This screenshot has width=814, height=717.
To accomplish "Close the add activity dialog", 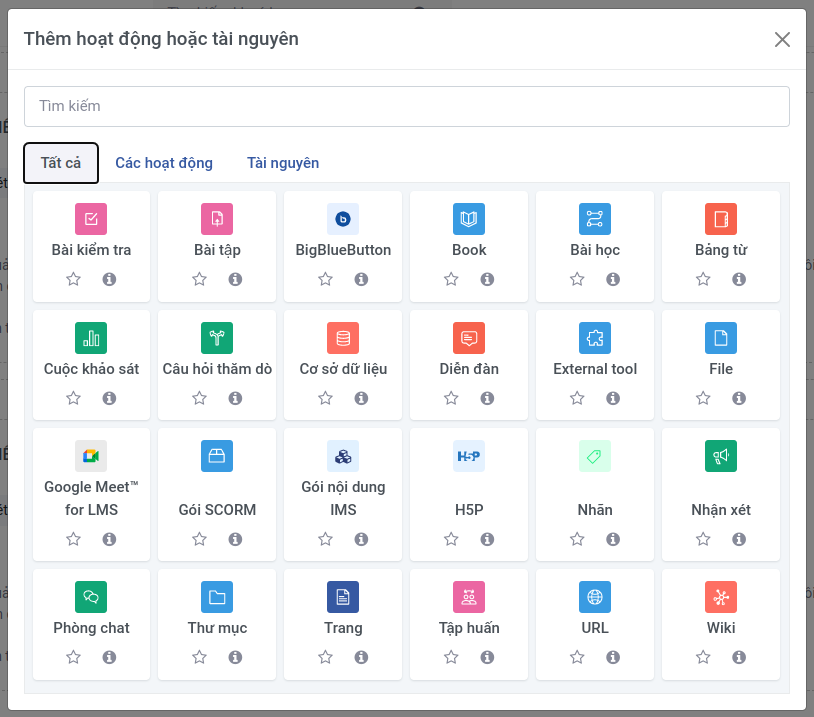I will pos(782,39).
